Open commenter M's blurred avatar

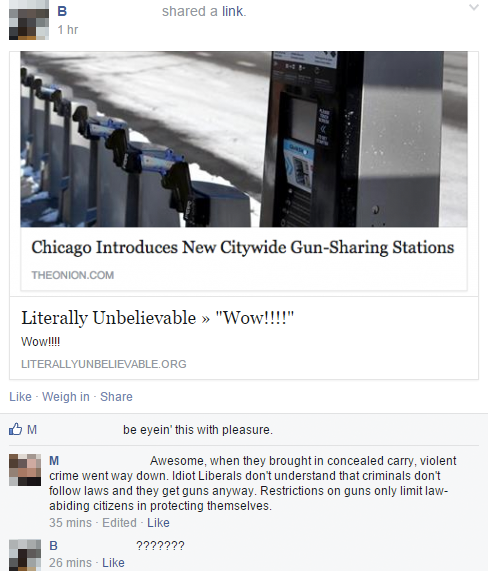(x=25, y=470)
